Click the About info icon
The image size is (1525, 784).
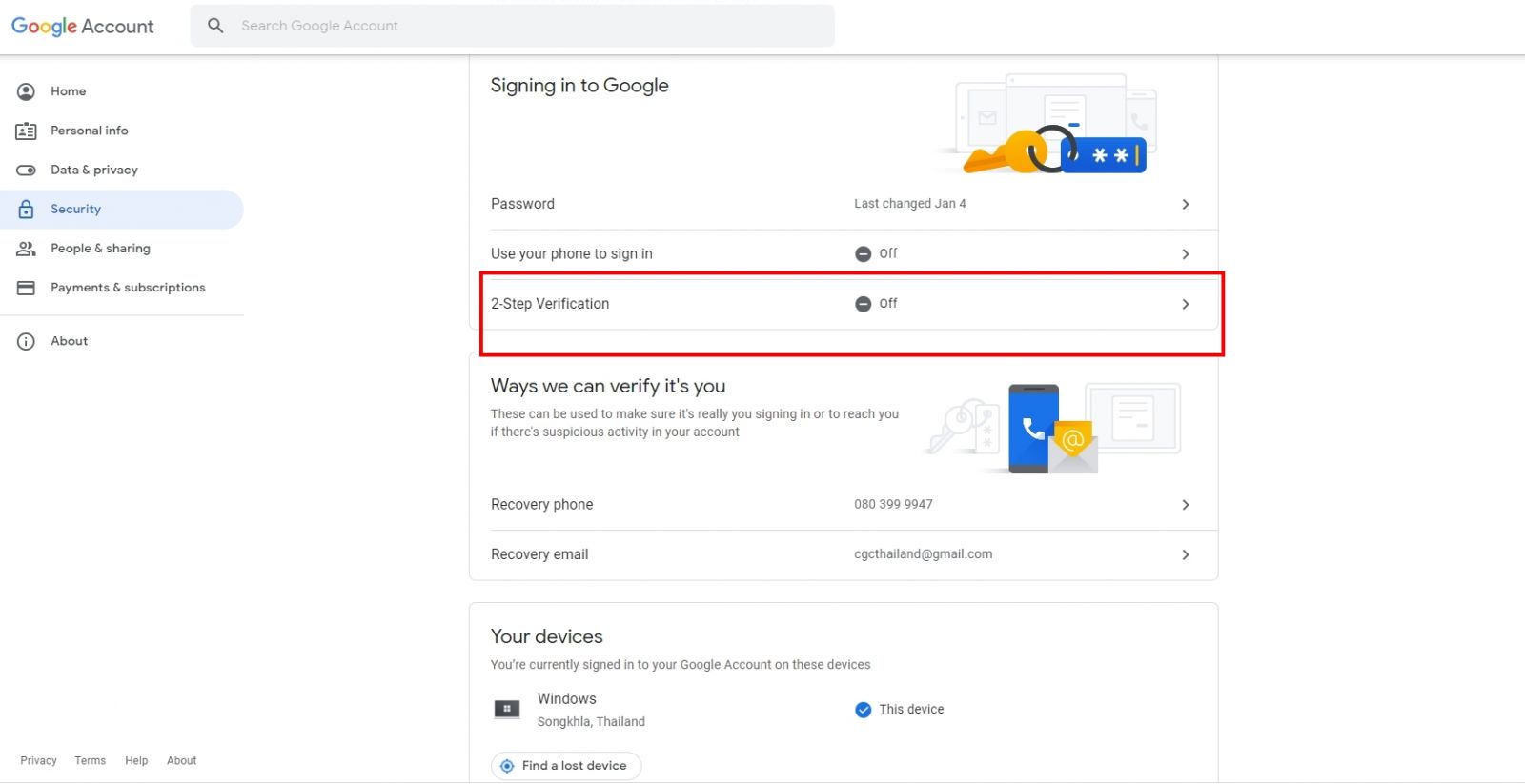[x=26, y=341]
